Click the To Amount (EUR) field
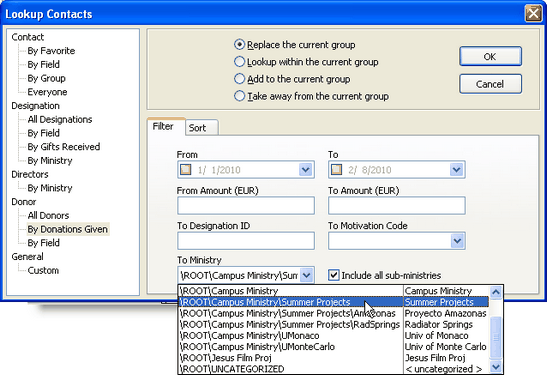 (397, 205)
